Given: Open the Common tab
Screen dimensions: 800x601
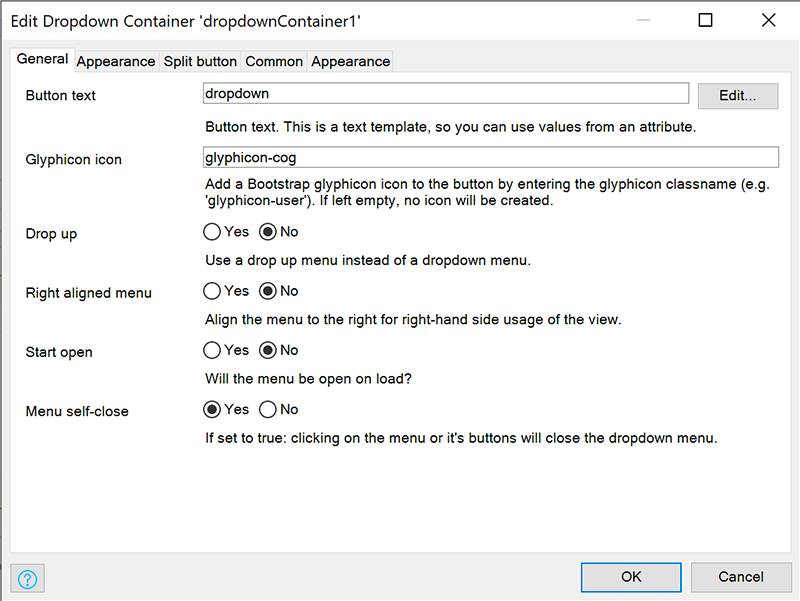Looking at the screenshot, I should 274,62.
